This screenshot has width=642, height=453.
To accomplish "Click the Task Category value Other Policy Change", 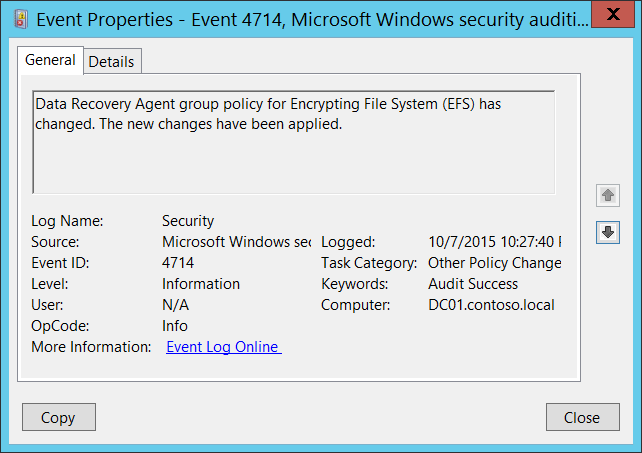I will [x=494, y=263].
